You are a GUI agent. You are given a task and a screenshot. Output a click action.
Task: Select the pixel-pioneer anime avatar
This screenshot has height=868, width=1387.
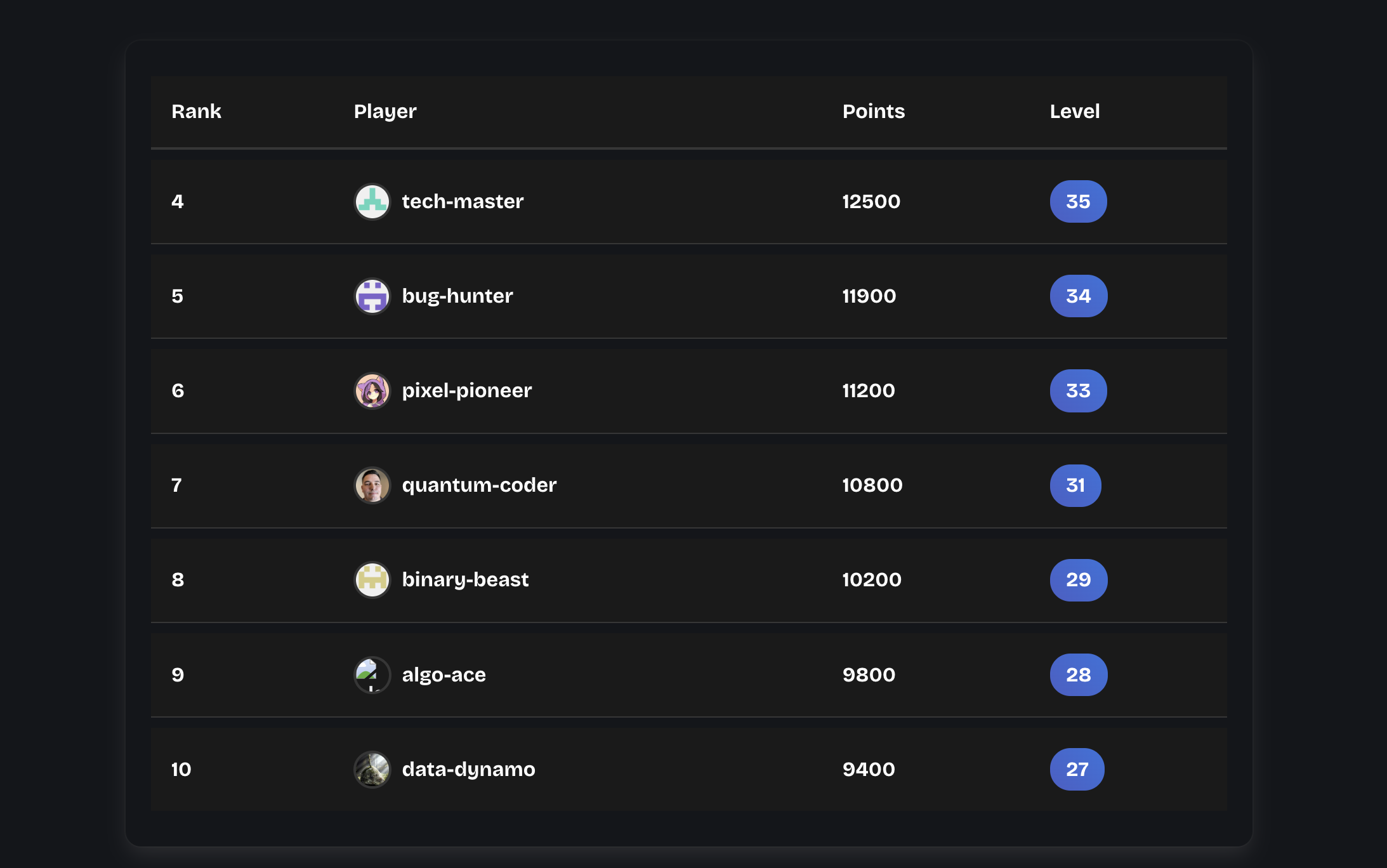coord(372,390)
